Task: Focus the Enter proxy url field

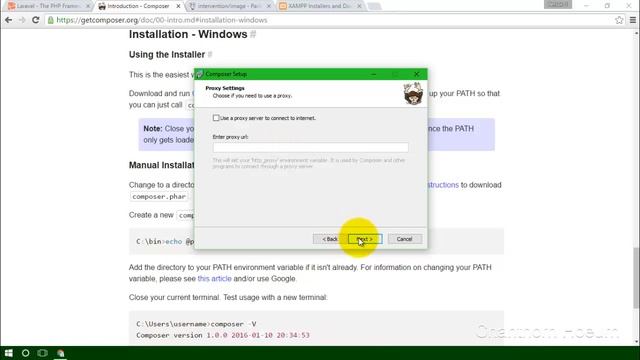Action: click(310, 147)
